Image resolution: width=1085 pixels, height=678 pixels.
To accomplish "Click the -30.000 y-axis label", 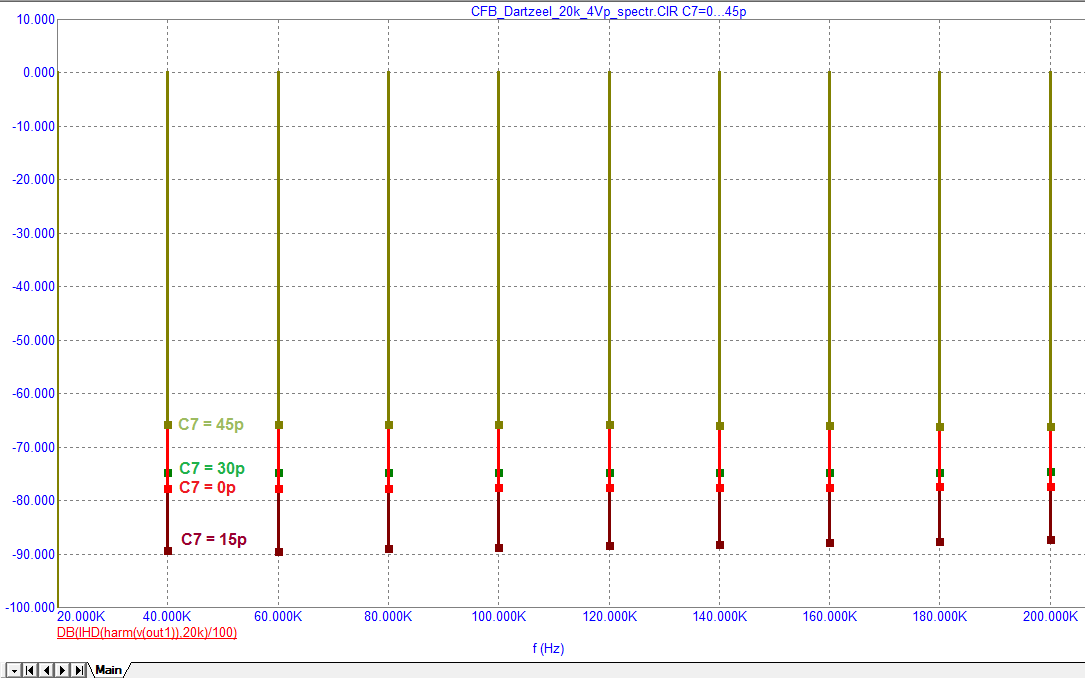I will coord(34,233).
